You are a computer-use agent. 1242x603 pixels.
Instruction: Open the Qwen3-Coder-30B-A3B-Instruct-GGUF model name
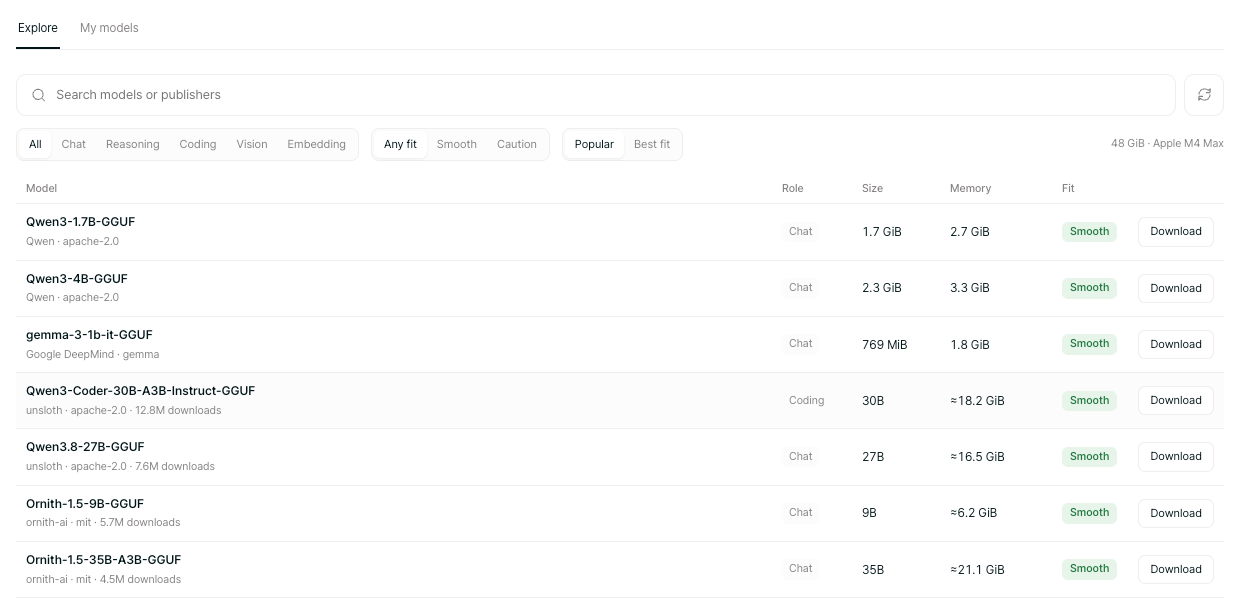click(140, 390)
